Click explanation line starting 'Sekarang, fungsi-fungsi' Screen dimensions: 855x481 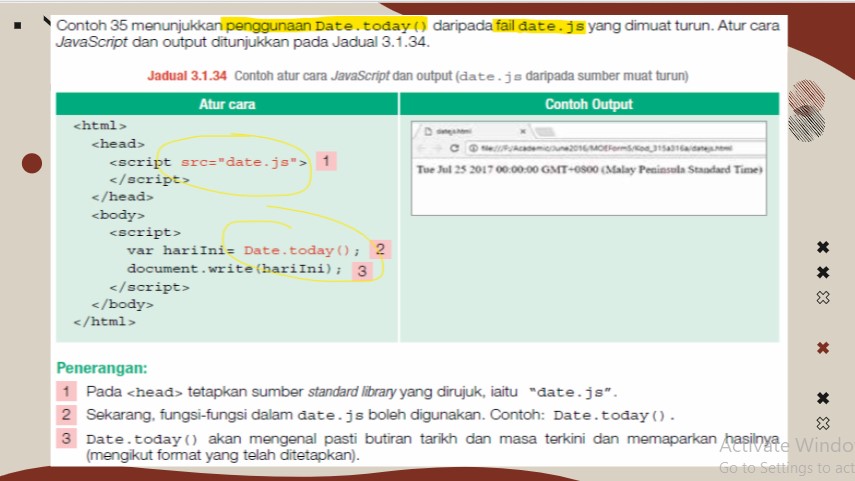[380, 415]
